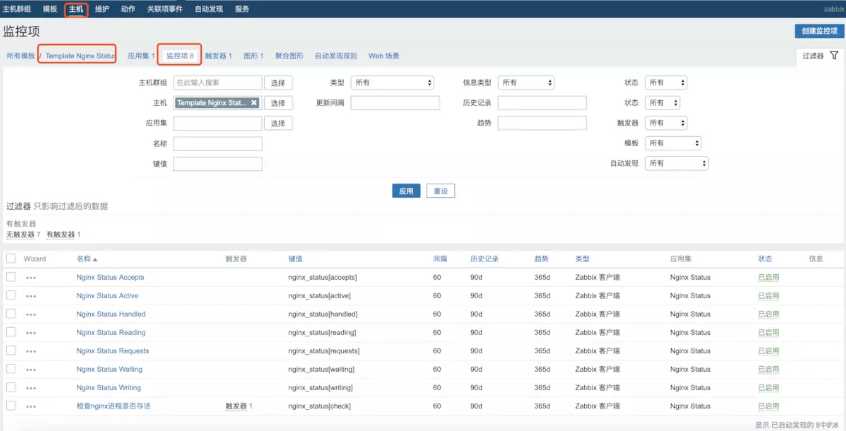Viewport: 846px width, 431px height.
Task: Open wizard dots for Nginx Status Requests
Action: (31, 351)
